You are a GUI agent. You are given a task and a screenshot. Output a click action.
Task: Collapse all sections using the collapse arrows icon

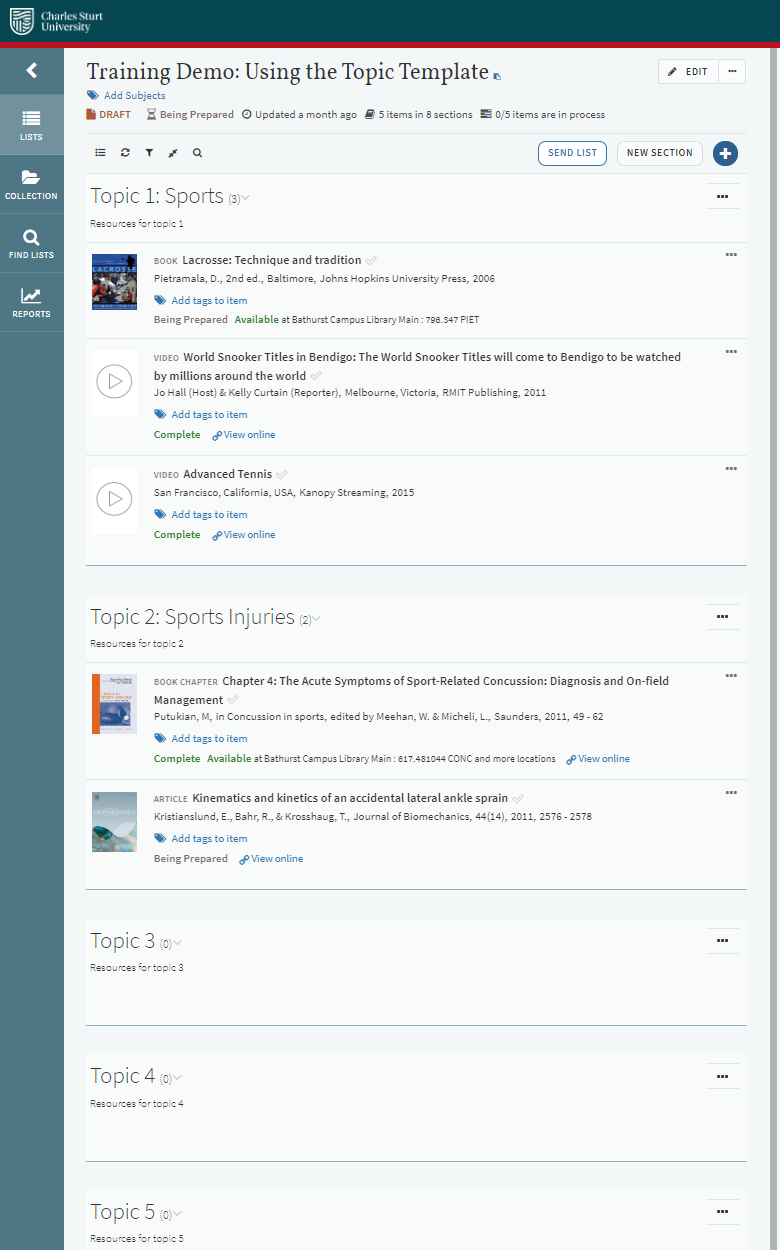point(172,152)
